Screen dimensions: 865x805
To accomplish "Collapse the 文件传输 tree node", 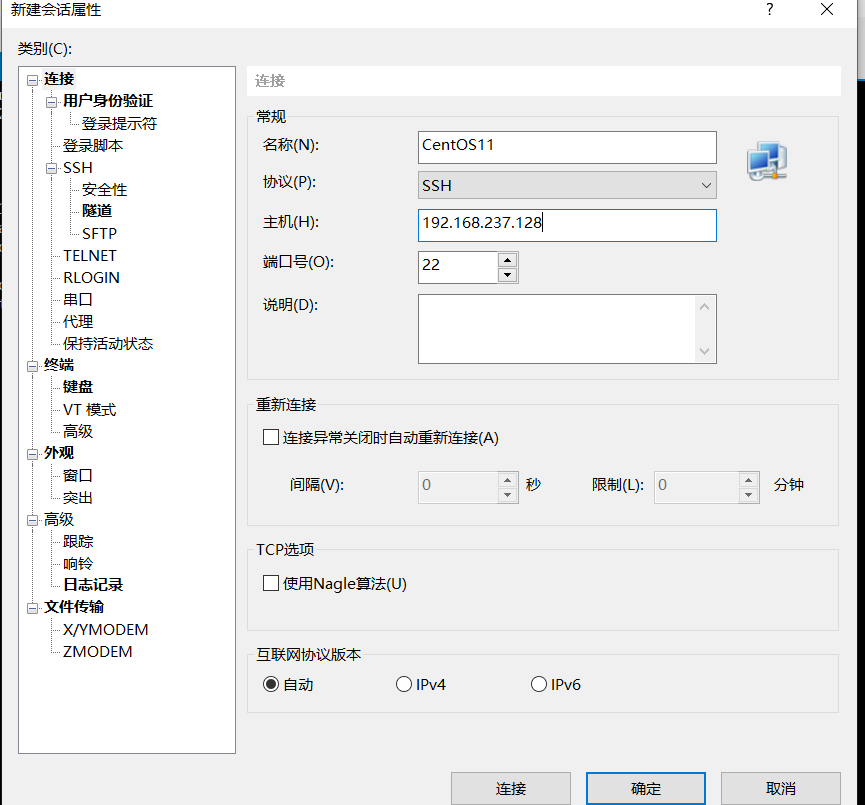I will coord(33,608).
